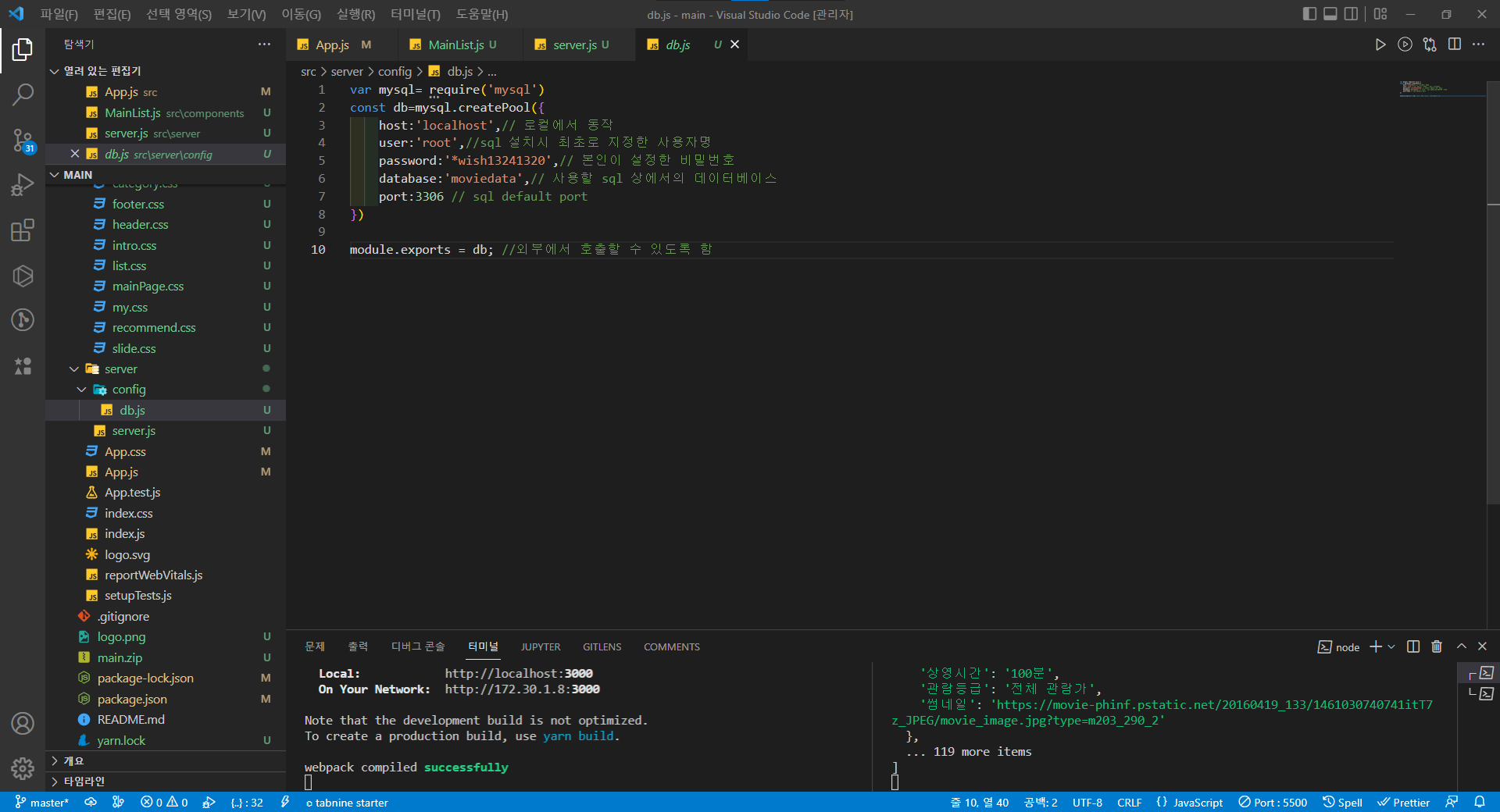Open Customize Layout icon
Image resolution: width=1500 pixels, height=812 pixels.
(x=1380, y=14)
